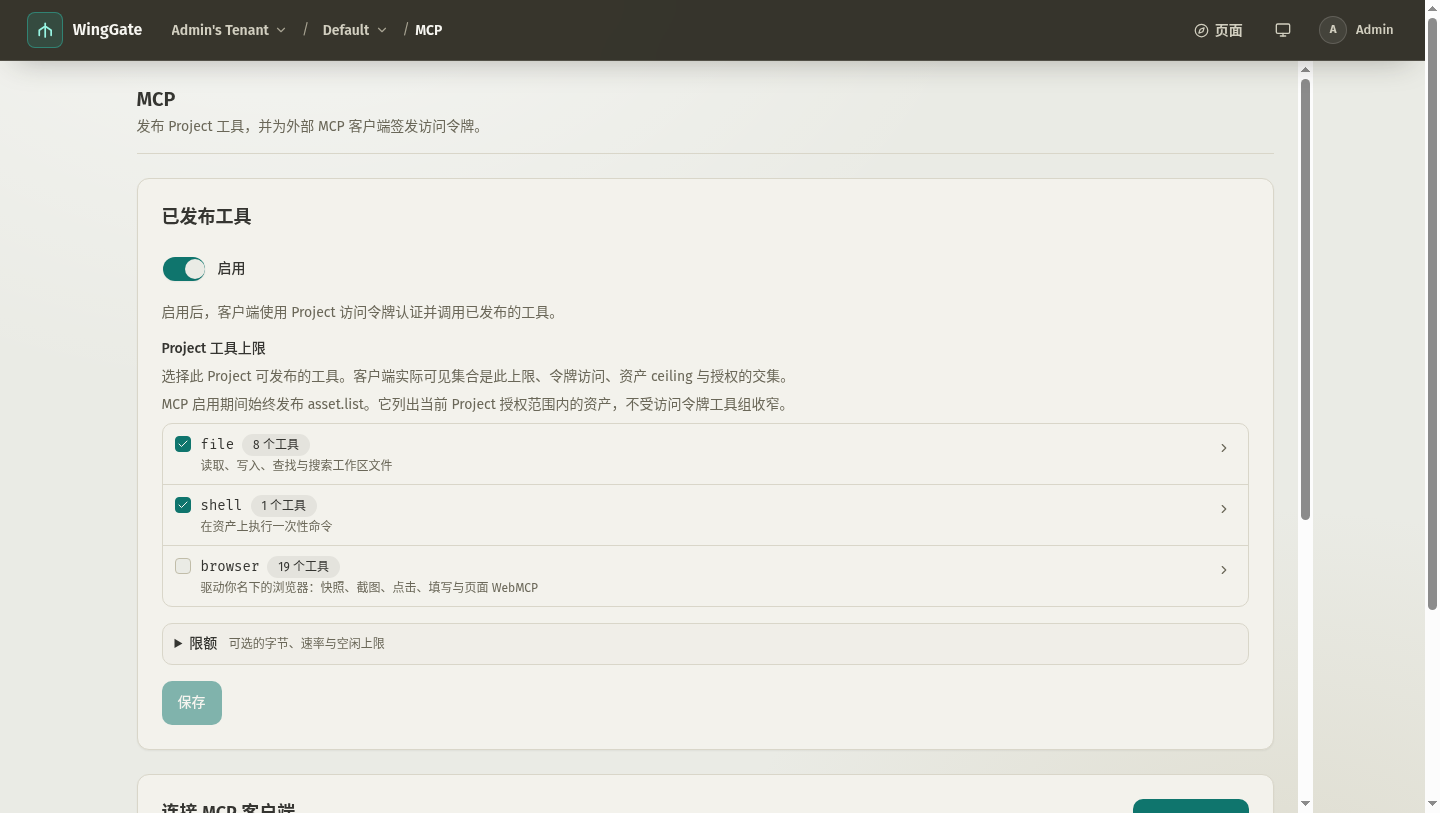Click the browser group's WebMCP description line
The height and width of the screenshot is (813, 1440).
tap(369, 587)
